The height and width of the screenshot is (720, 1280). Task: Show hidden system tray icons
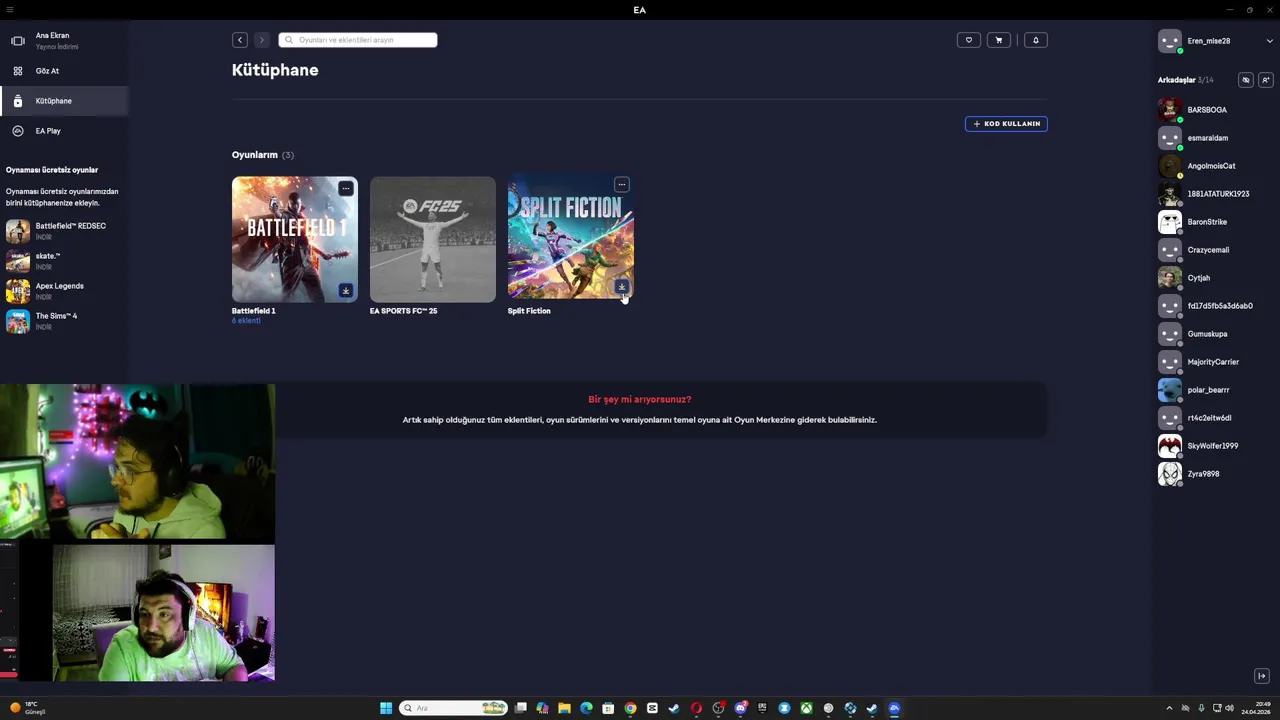(x=1169, y=708)
